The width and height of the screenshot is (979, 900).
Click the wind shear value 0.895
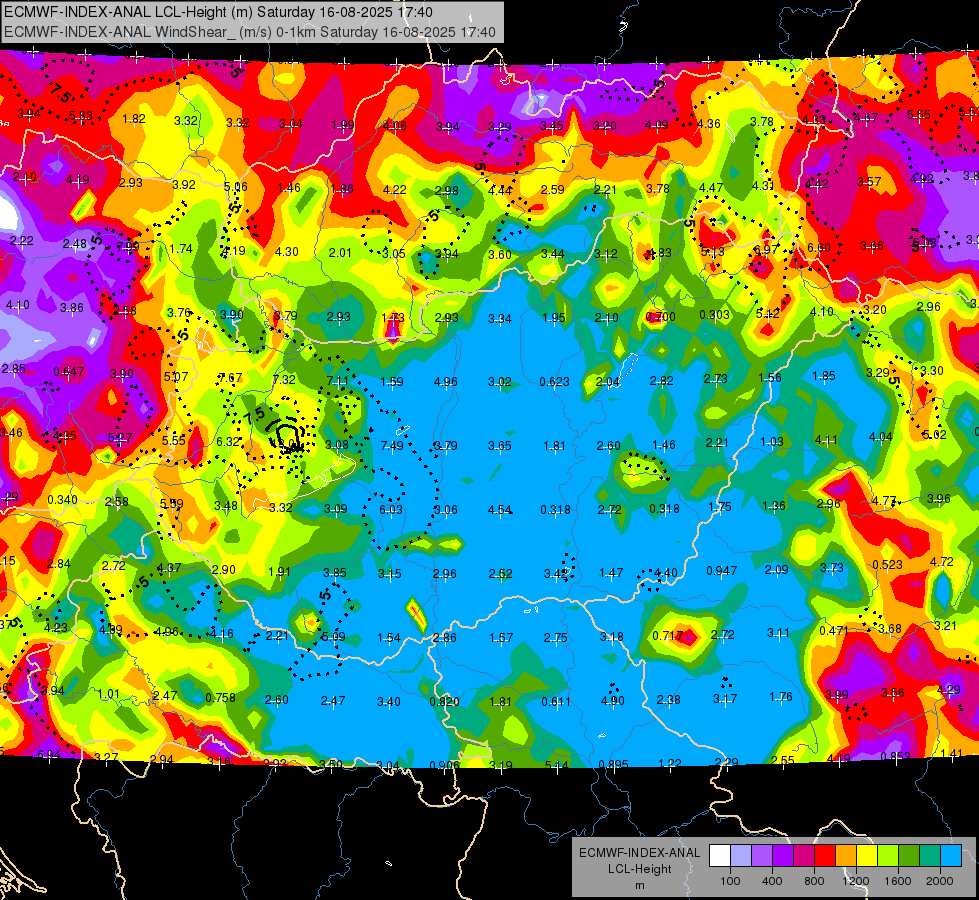click(613, 764)
